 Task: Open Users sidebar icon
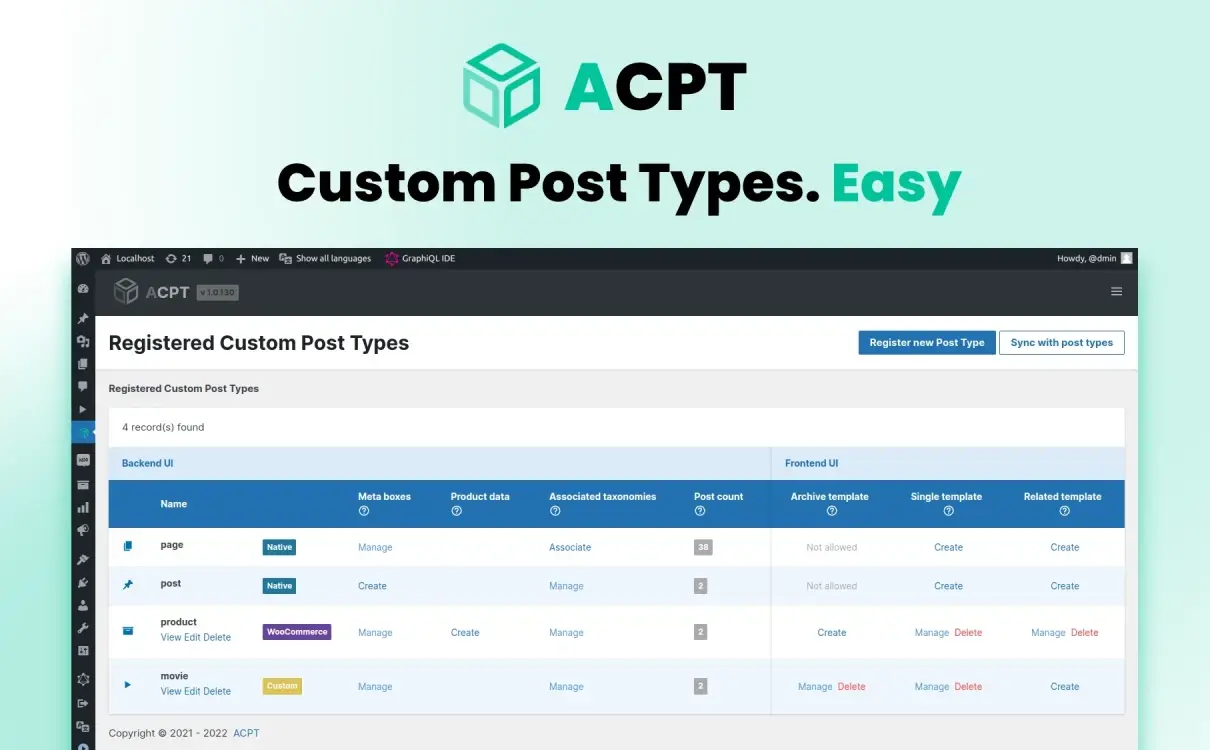click(83, 605)
